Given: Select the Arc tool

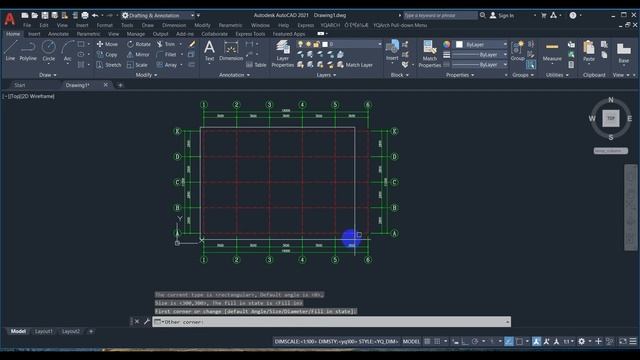Looking at the screenshot, I should pyautogui.click(x=67, y=51).
